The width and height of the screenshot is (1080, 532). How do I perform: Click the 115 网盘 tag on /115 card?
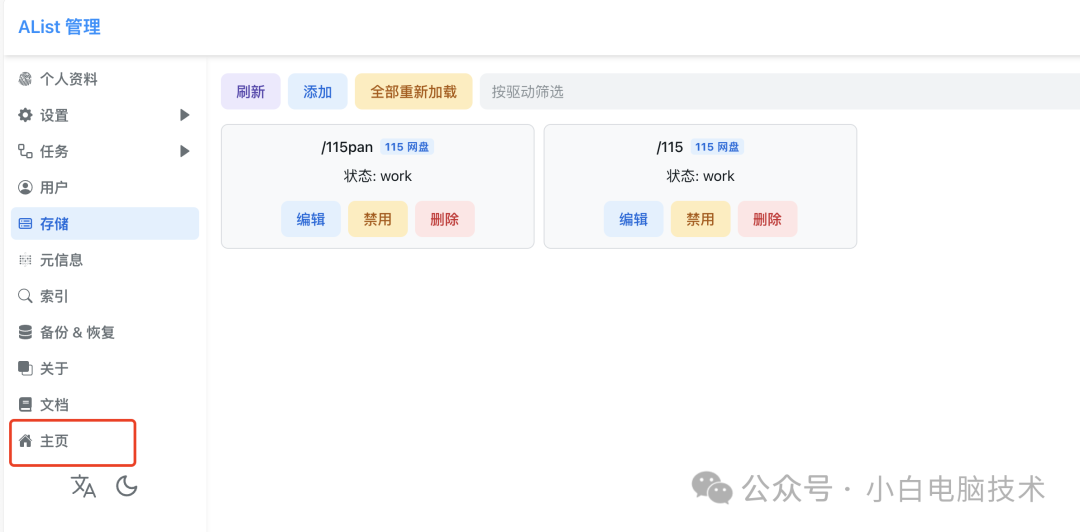click(717, 147)
